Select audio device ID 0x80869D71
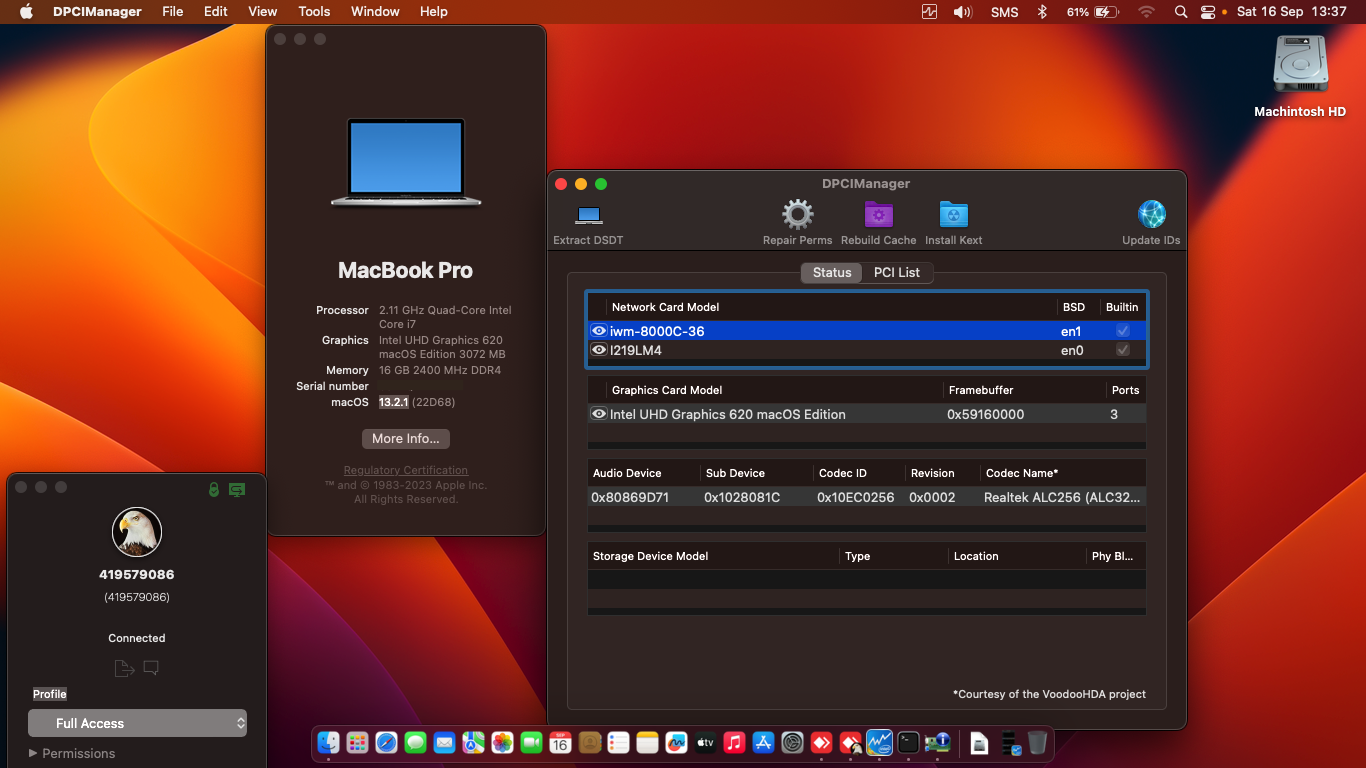The width and height of the screenshot is (1366, 768). coord(630,497)
